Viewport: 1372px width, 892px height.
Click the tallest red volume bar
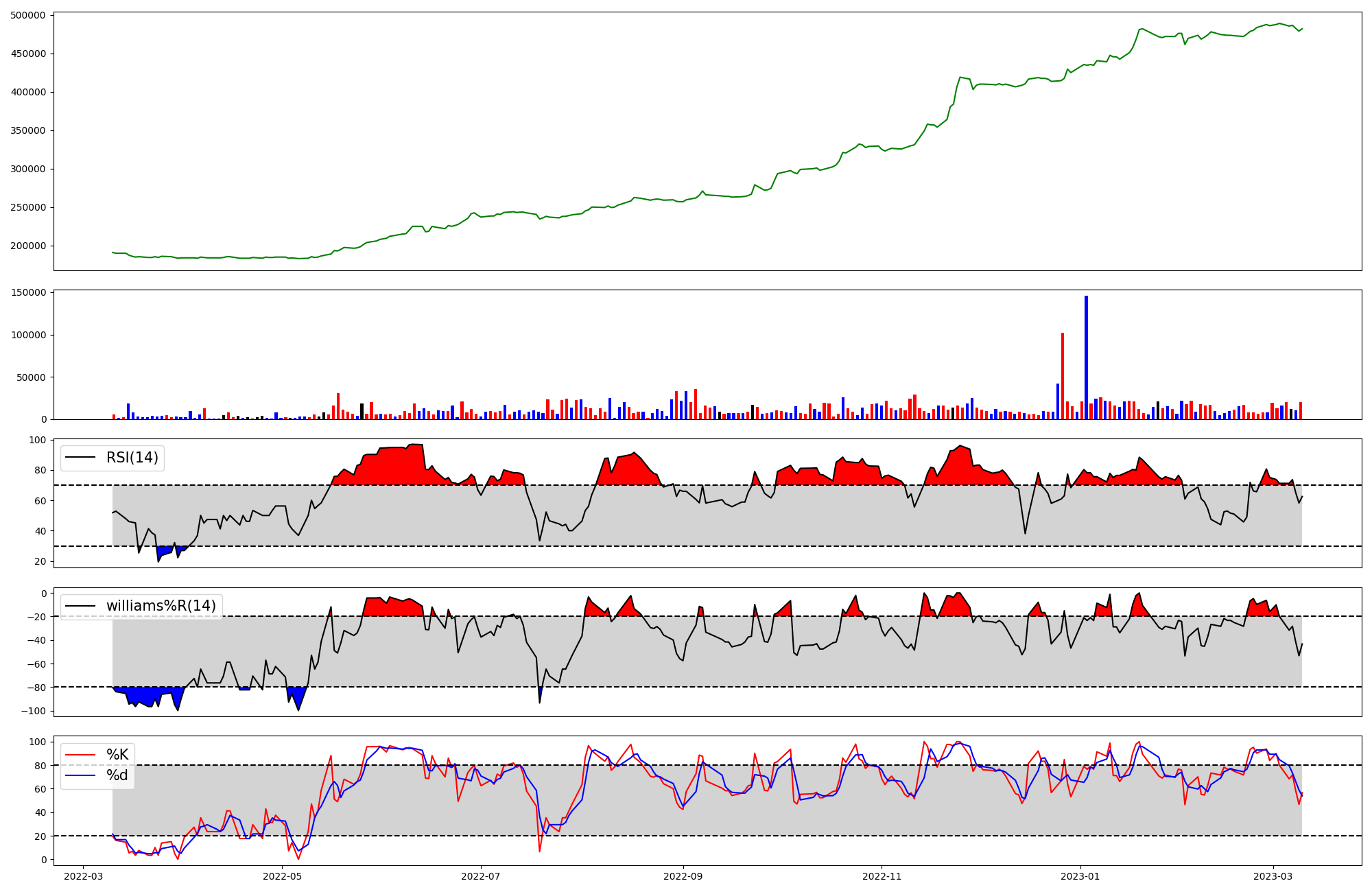(x=1063, y=376)
